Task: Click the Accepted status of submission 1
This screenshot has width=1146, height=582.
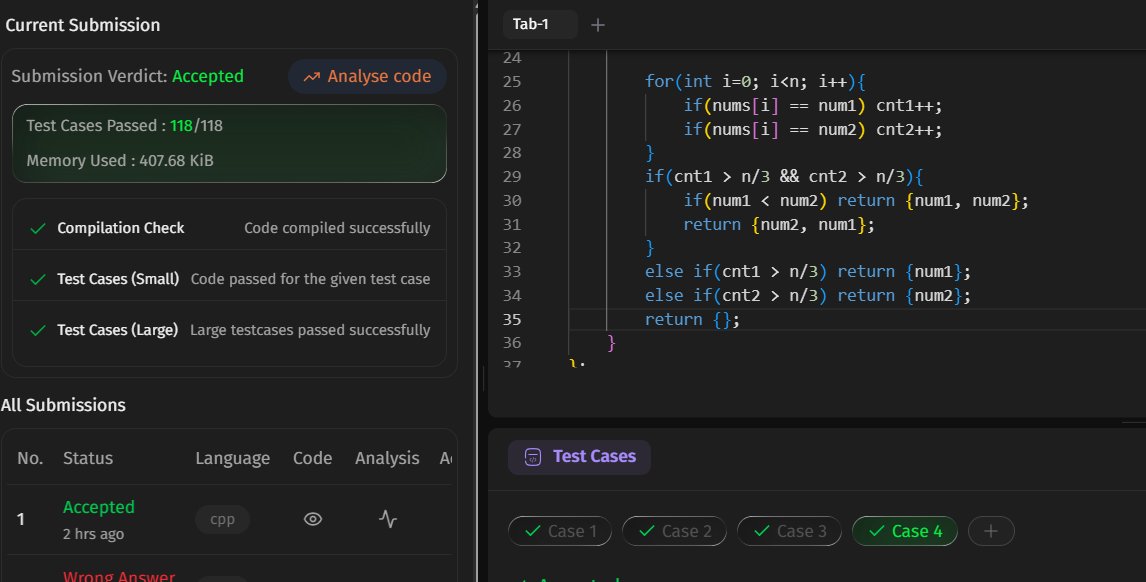Action: pyautogui.click(x=99, y=507)
